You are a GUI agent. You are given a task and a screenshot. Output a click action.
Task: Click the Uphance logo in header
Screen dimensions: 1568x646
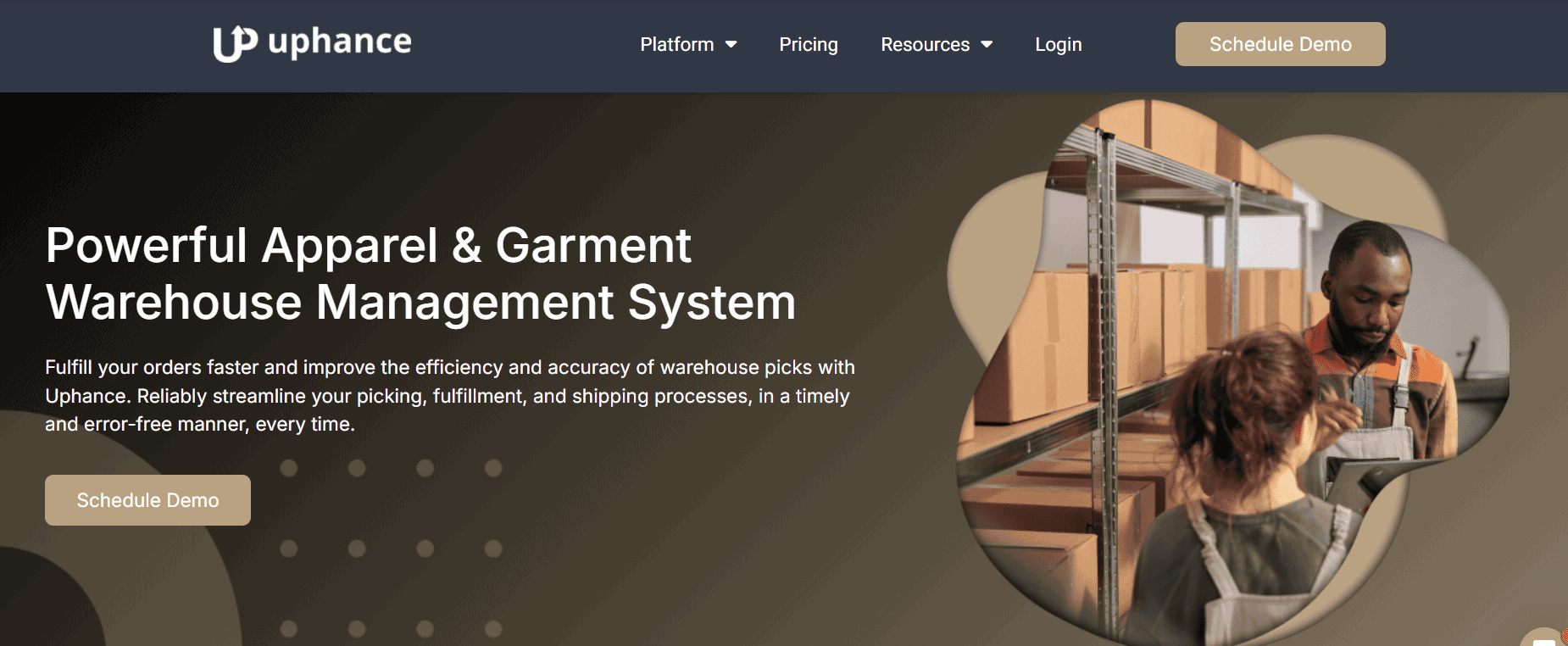click(312, 43)
